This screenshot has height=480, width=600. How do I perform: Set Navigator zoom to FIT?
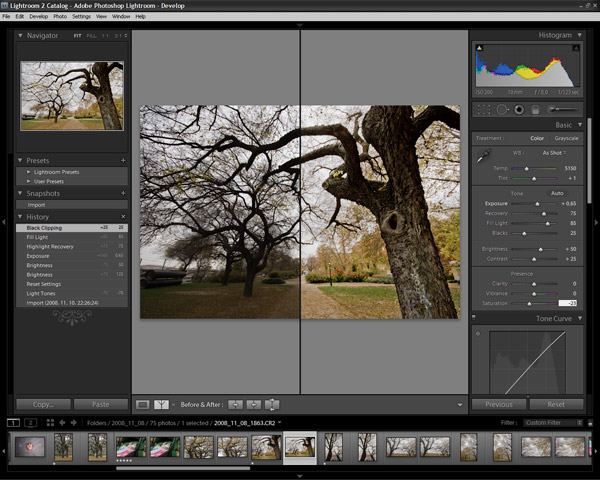[x=78, y=36]
